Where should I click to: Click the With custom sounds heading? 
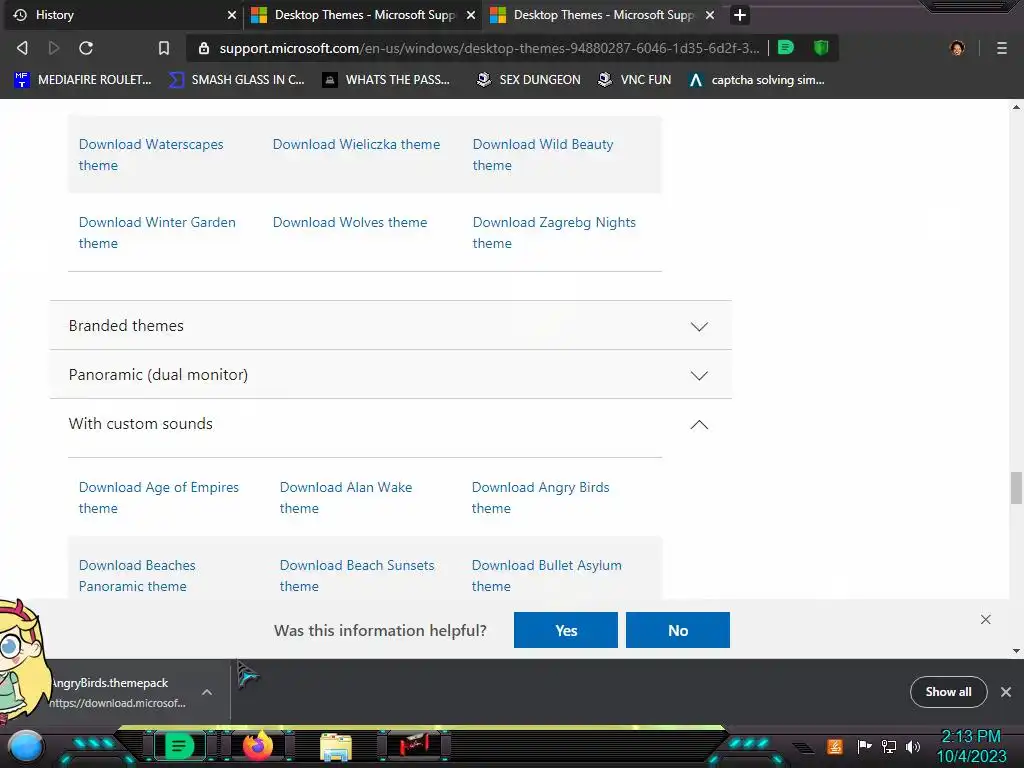[140, 423]
